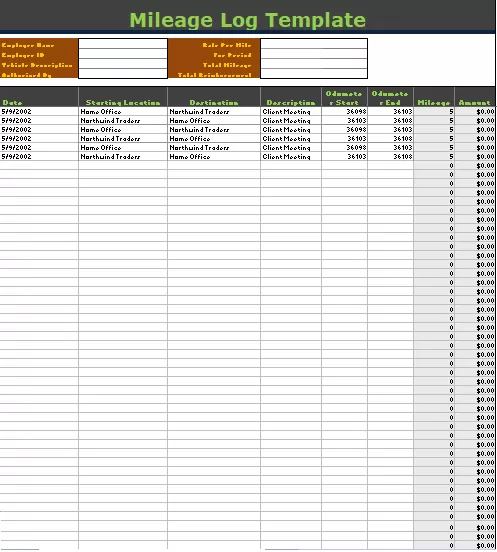The width and height of the screenshot is (497, 552).
Task: Click the 36103 odometer end in first data row
Action: point(402,112)
